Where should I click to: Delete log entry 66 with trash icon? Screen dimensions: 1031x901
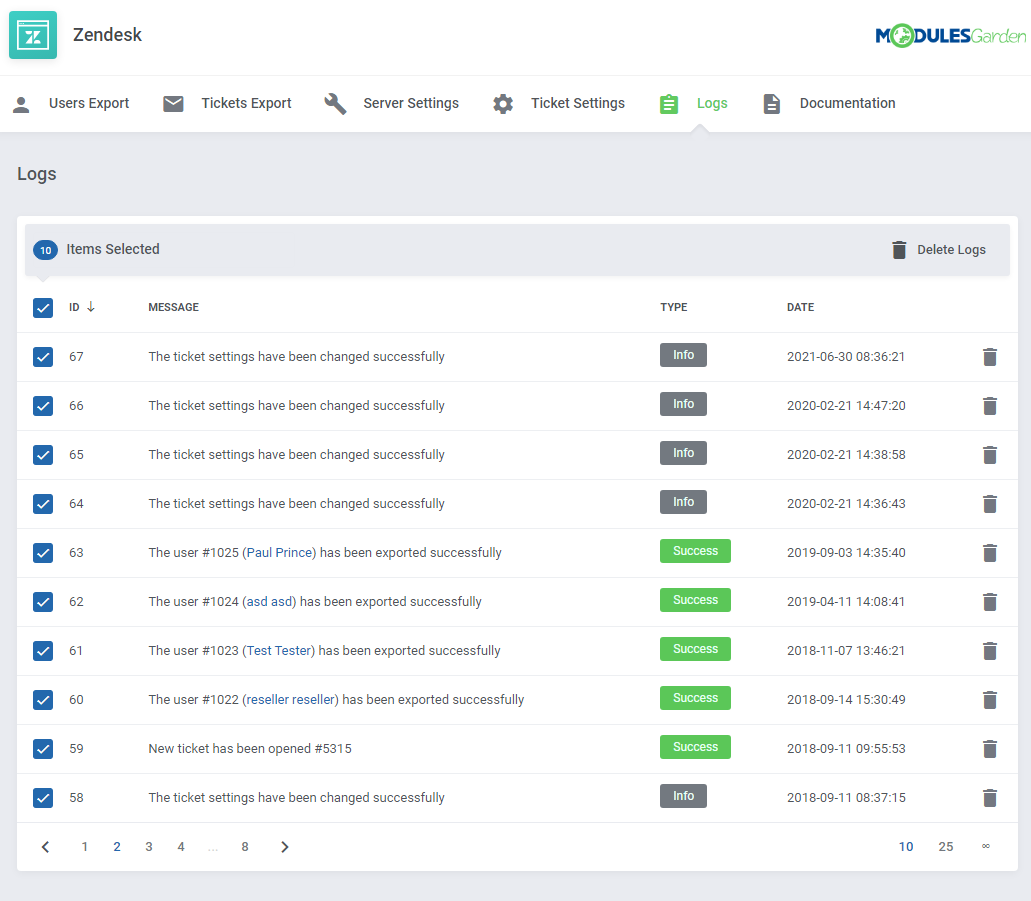990,406
